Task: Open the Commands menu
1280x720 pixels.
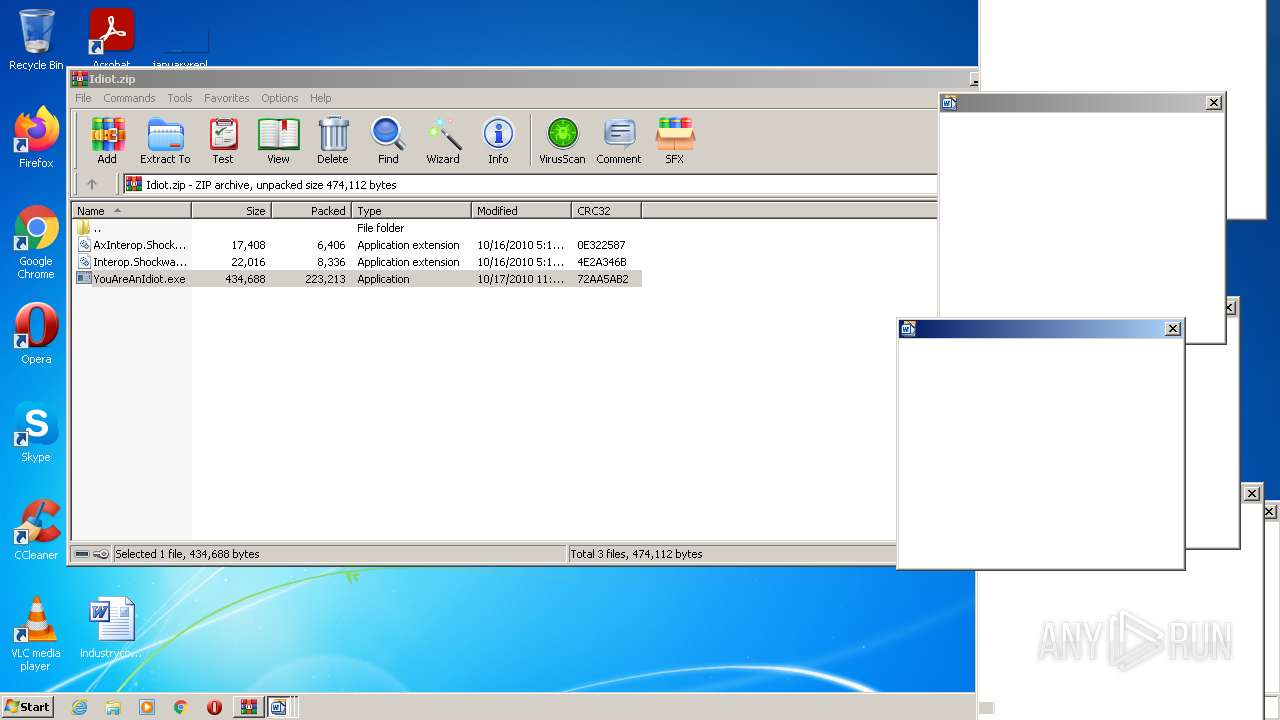Action: tap(129, 98)
